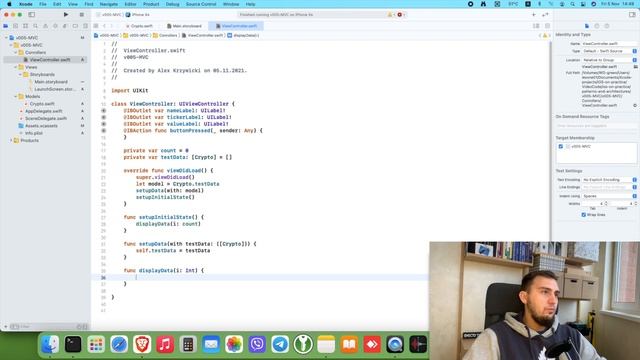The image size is (640, 360).
Task: Select Assets.xcassets in the navigator
Action: 41,126
